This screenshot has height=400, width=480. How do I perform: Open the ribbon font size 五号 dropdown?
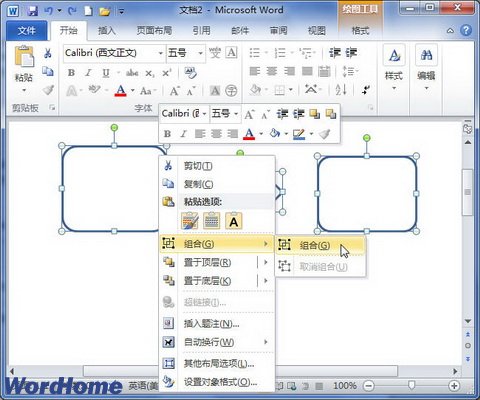201,53
